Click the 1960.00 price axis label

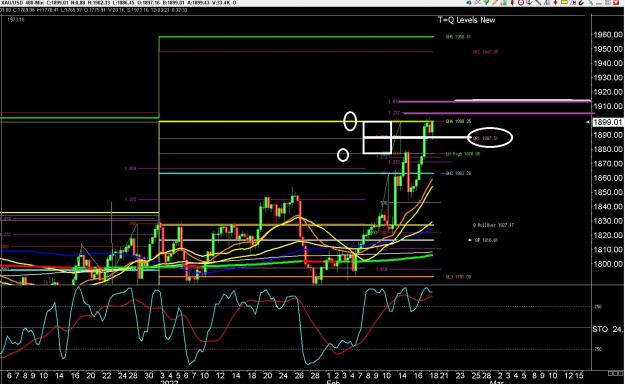[608, 35]
